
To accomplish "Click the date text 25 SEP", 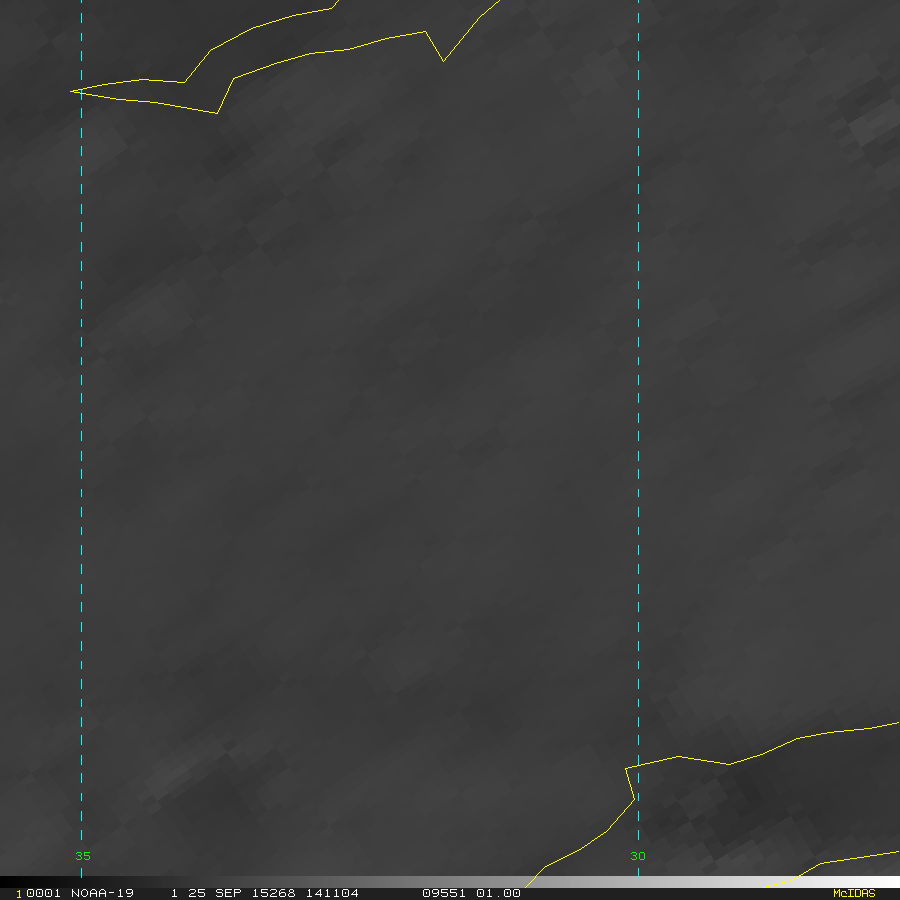I will point(215,893).
